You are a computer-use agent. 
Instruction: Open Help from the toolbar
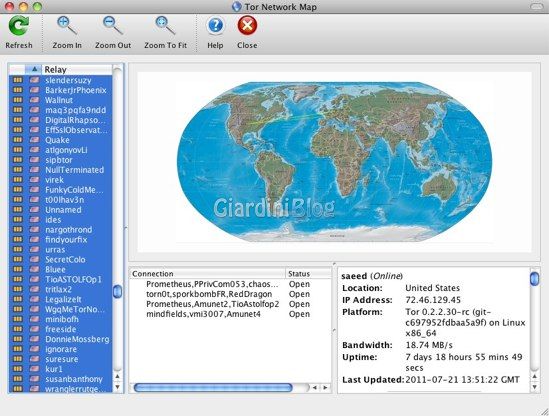tap(215, 26)
